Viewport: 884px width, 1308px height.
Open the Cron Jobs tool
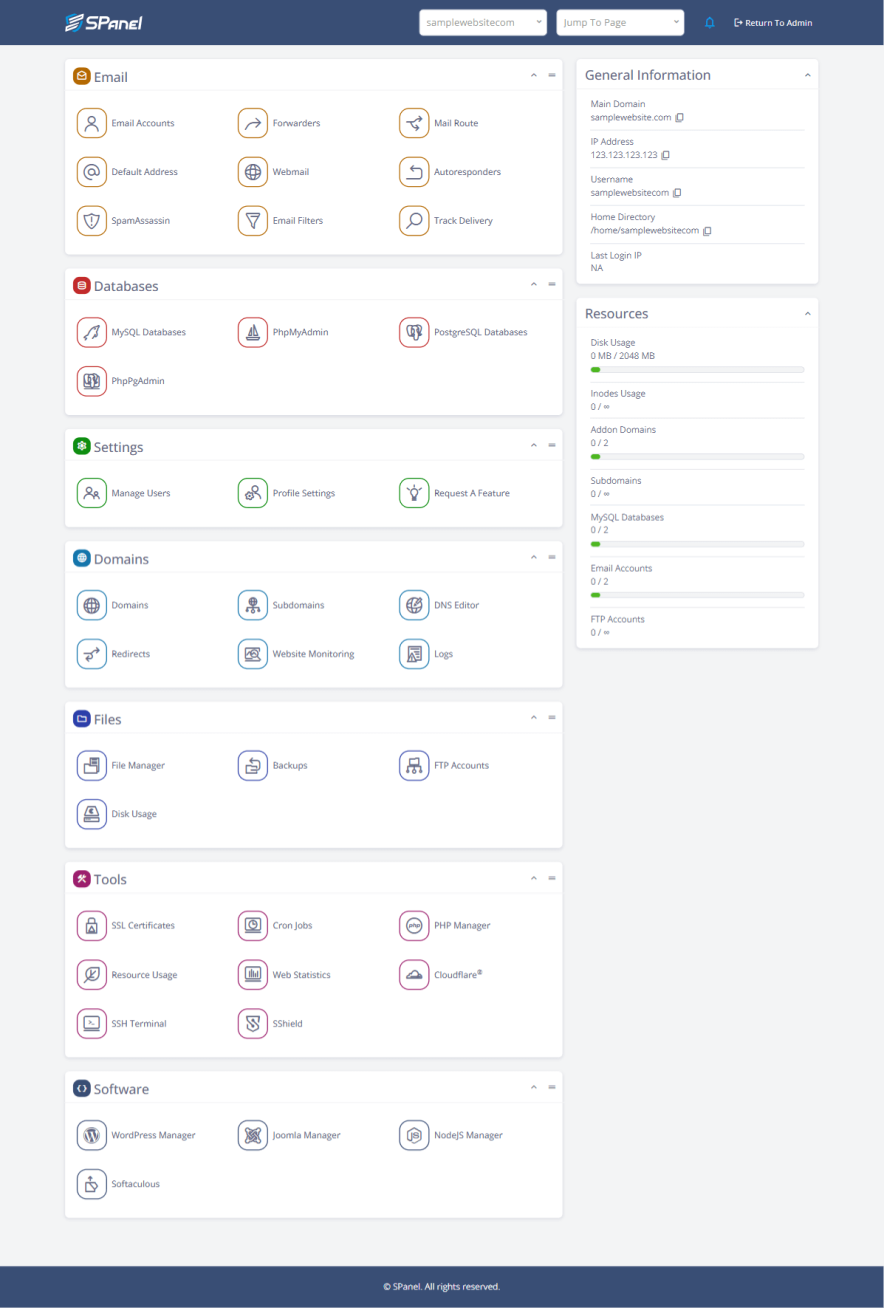point(253,925)
